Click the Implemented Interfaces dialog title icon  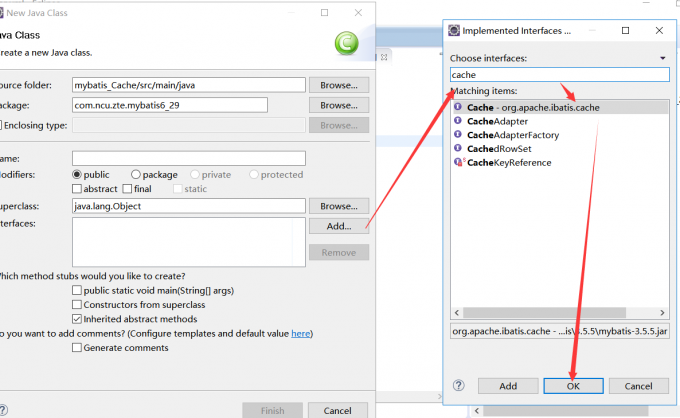454,31
